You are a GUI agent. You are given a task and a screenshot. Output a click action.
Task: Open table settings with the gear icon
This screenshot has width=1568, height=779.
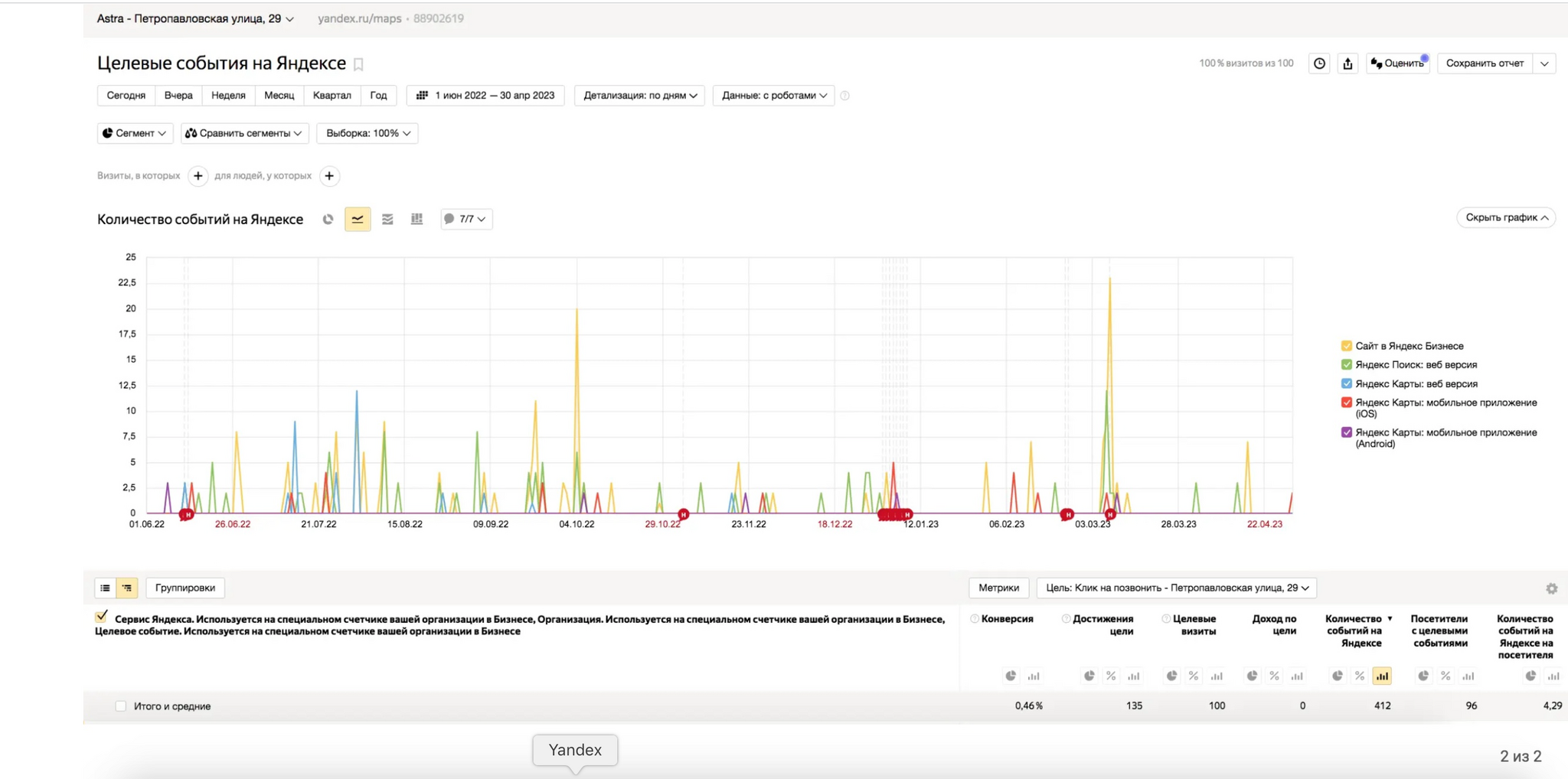(x=1551, y=588)
